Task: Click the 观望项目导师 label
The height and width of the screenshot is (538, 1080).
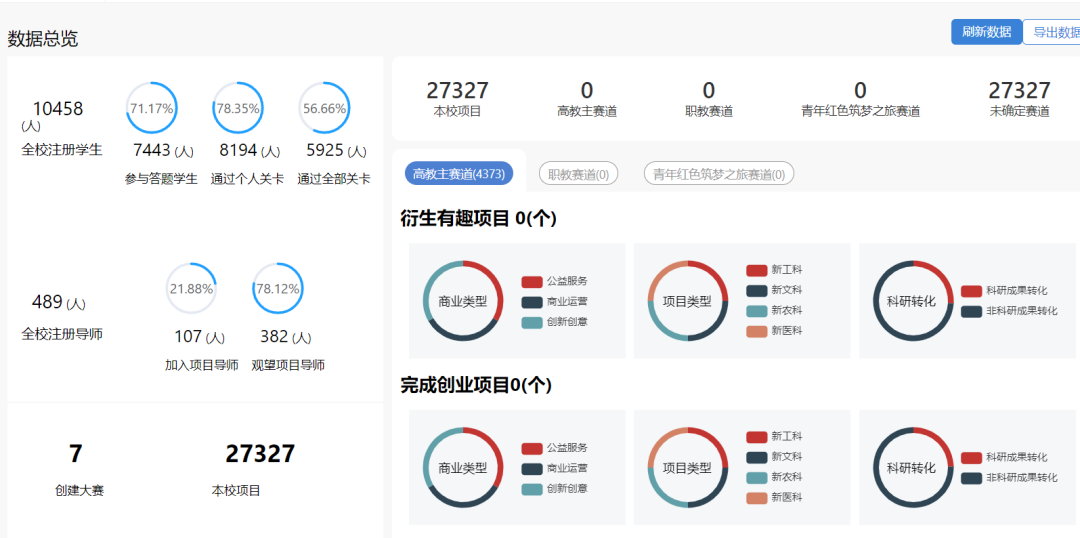Action: pos(288,366)
